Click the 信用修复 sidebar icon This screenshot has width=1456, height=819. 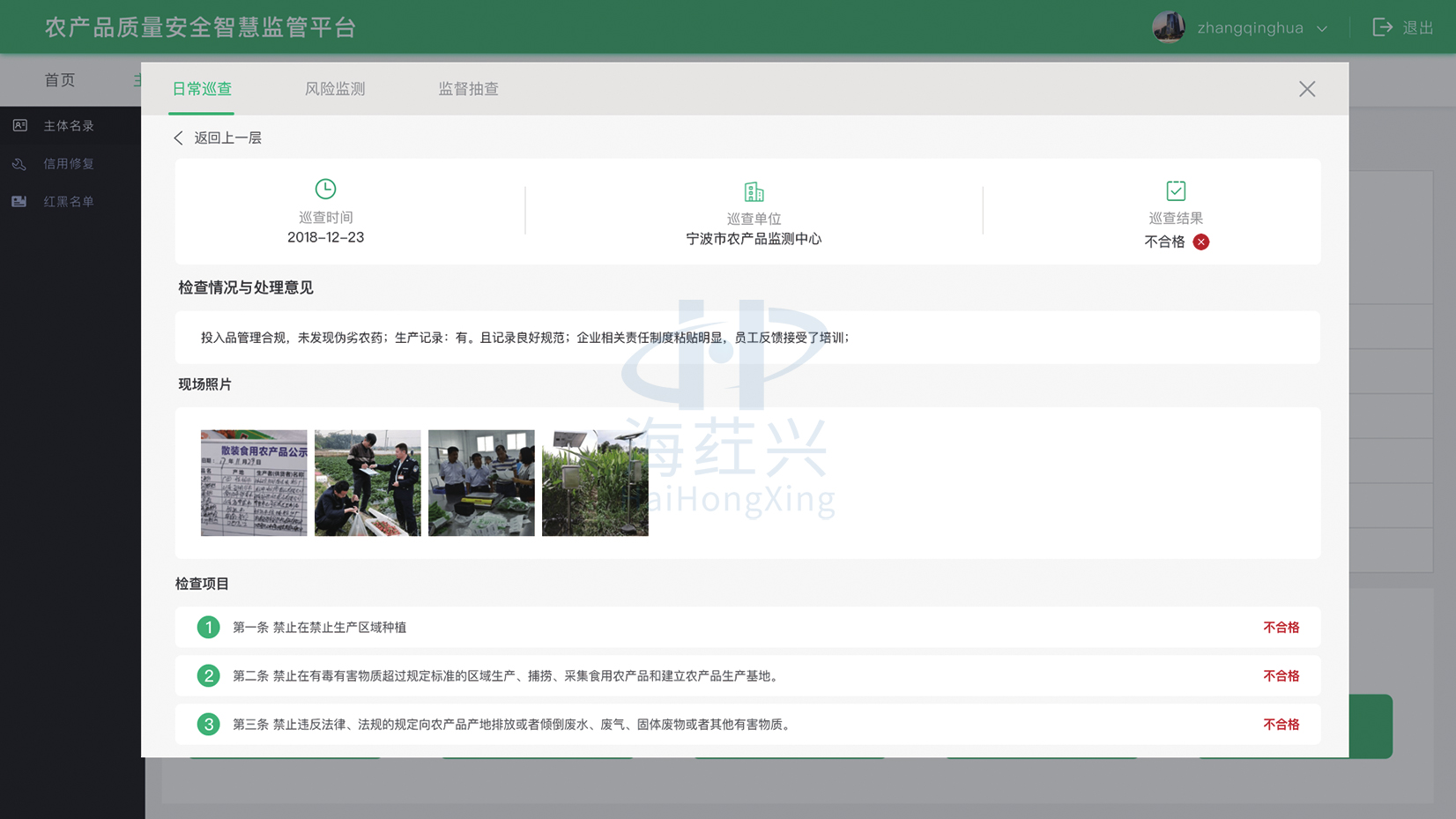click(x=19, y=164)
